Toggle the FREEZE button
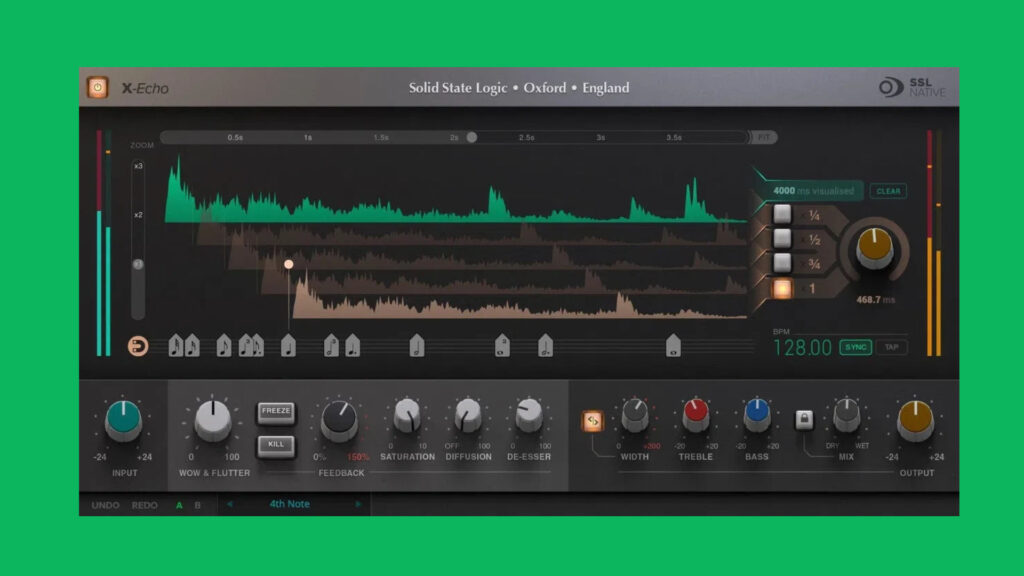This screenshot has height=576, width=1024. coord(276,411)
